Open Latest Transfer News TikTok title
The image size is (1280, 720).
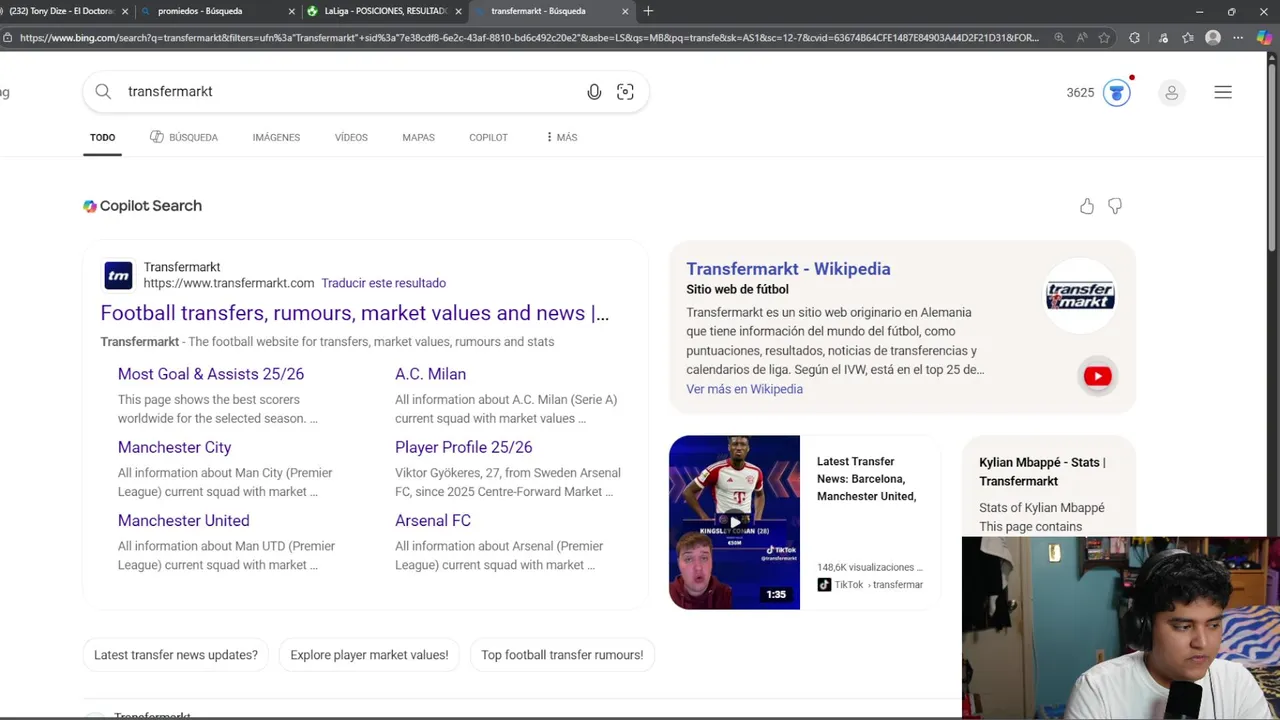pyautogui.click(x=866, y=478)
